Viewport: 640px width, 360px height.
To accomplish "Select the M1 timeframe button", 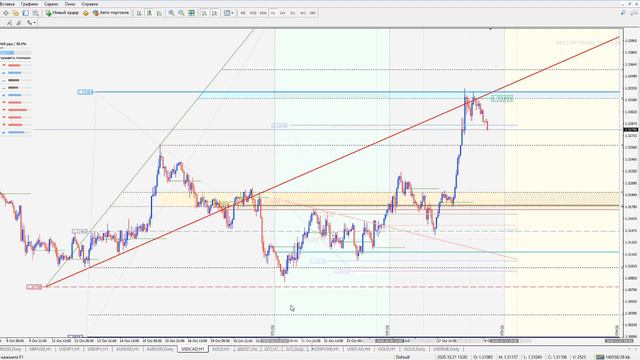I will click(243, 13).
